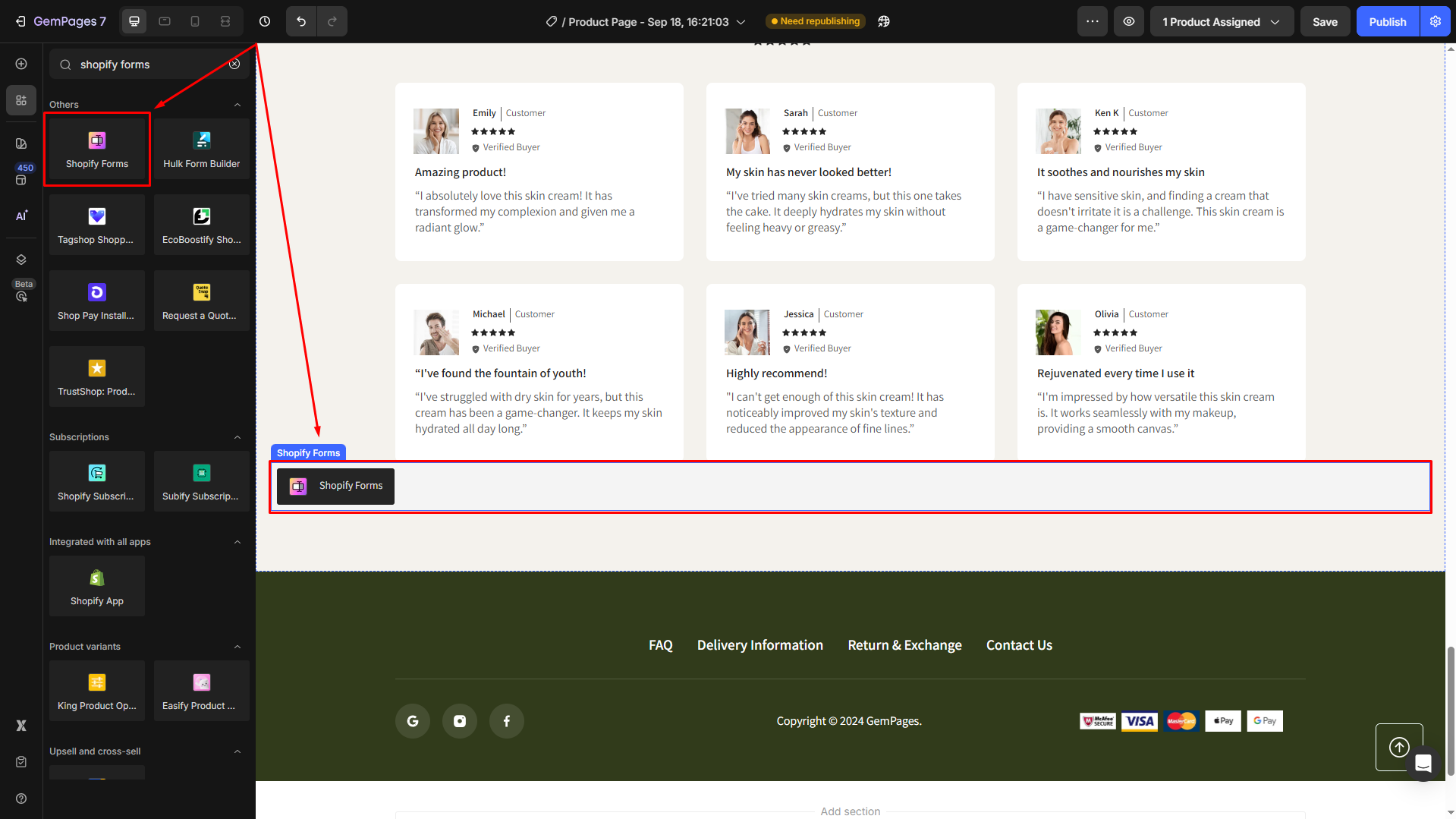This screenshot has width=1456, height=819.
Task: Open the FAQ footer link
Action: tap(660, 645)
